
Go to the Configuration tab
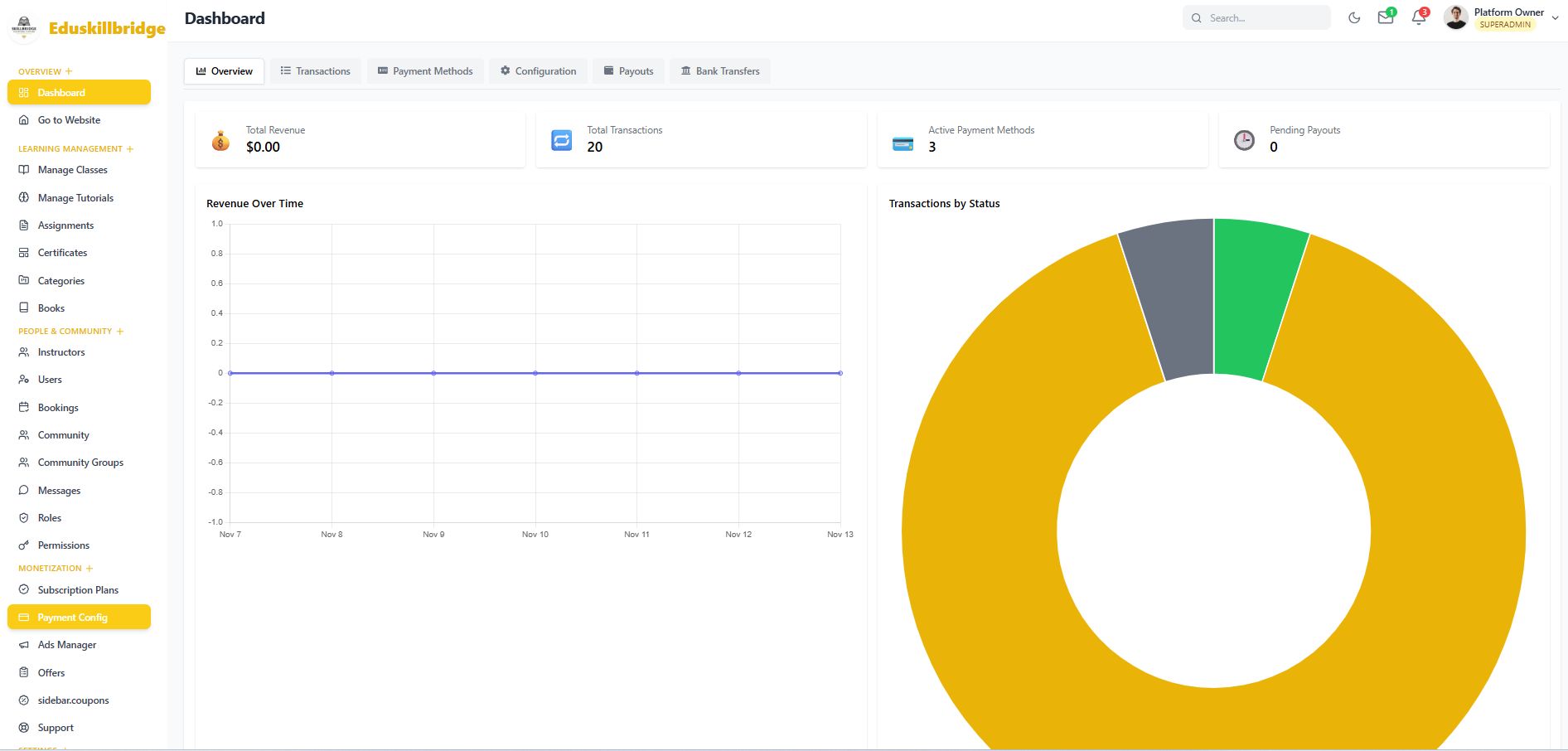pyautogui.click(x=537, y=71)
